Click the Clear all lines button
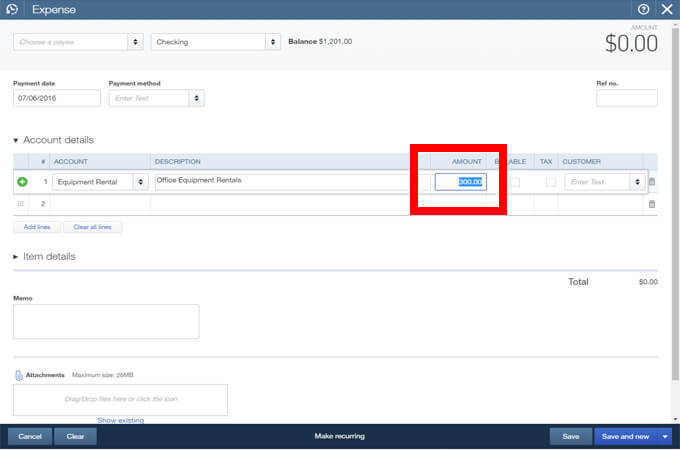The height and width of the screenshot is (450, 680). (x=92, y=227)
